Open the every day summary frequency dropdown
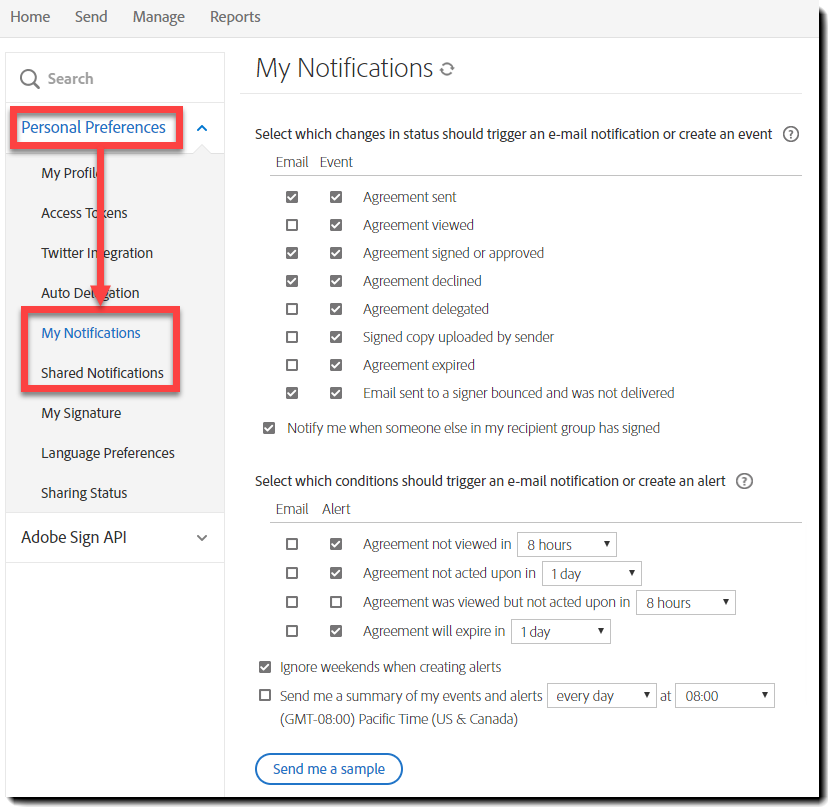828x807 pixels. 601,695
